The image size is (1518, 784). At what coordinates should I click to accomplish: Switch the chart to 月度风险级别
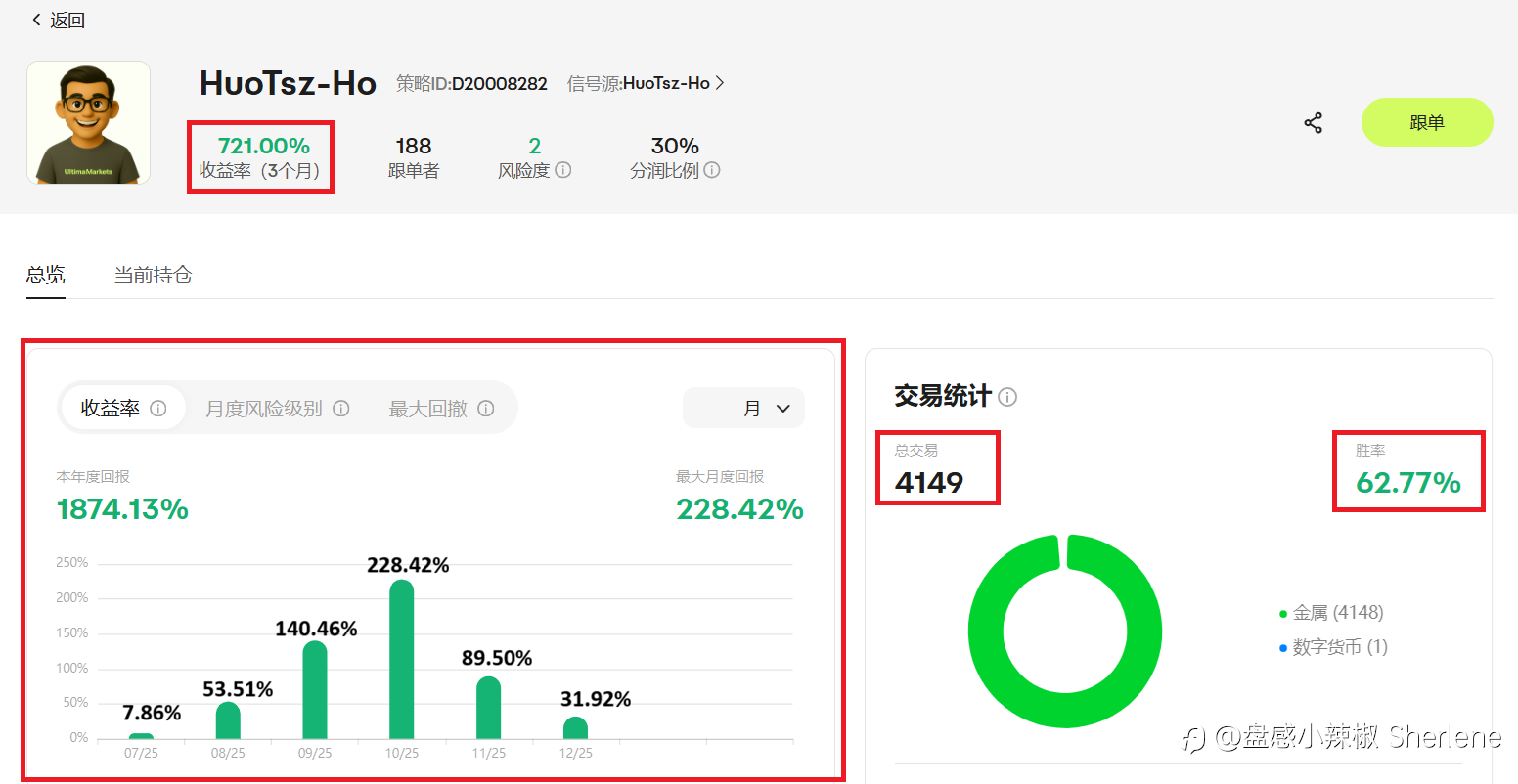click(264, 409)
